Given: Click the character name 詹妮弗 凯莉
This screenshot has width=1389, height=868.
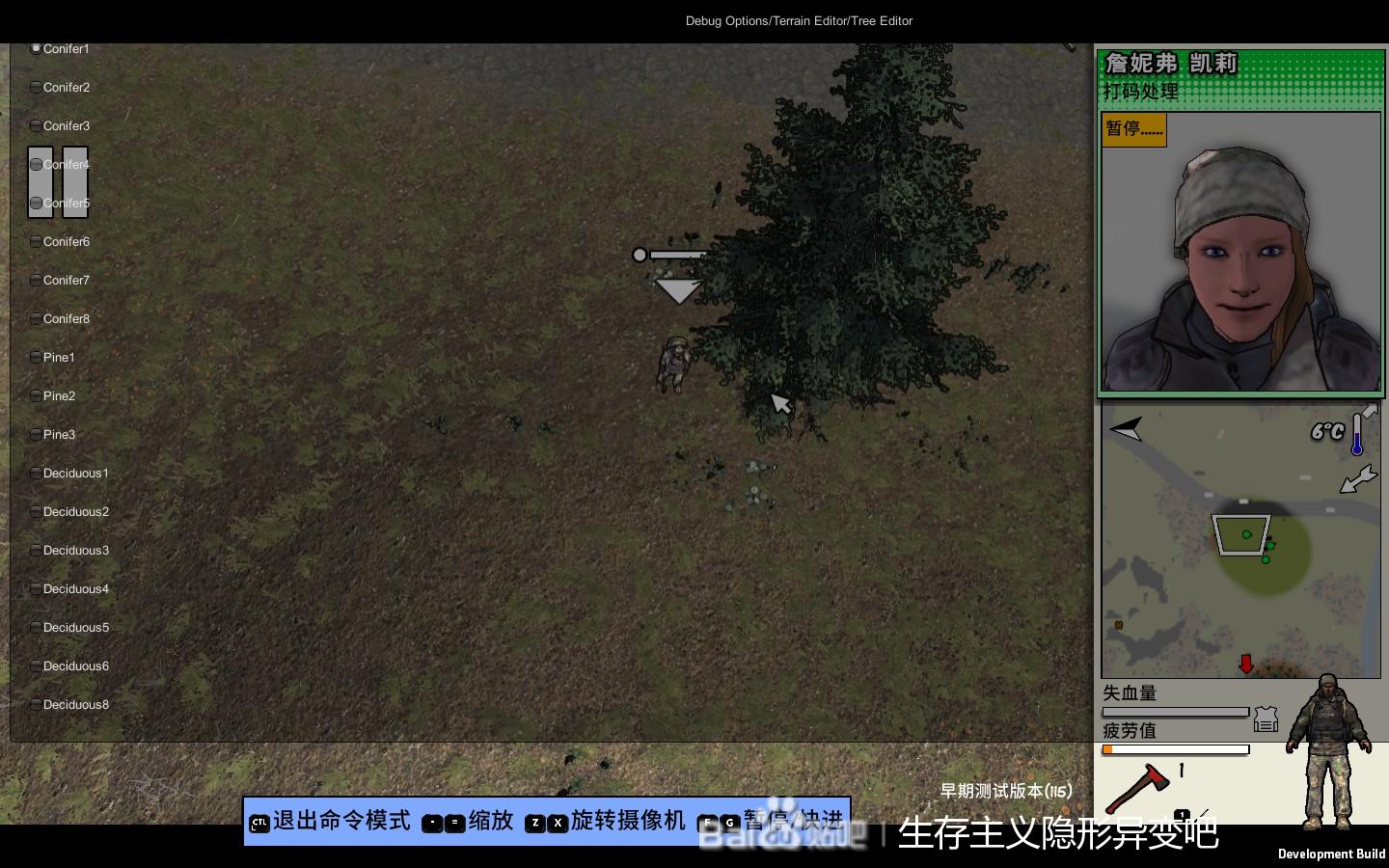Looking at the screenshot, I should pyautogui.click(x=1170, y=64).
